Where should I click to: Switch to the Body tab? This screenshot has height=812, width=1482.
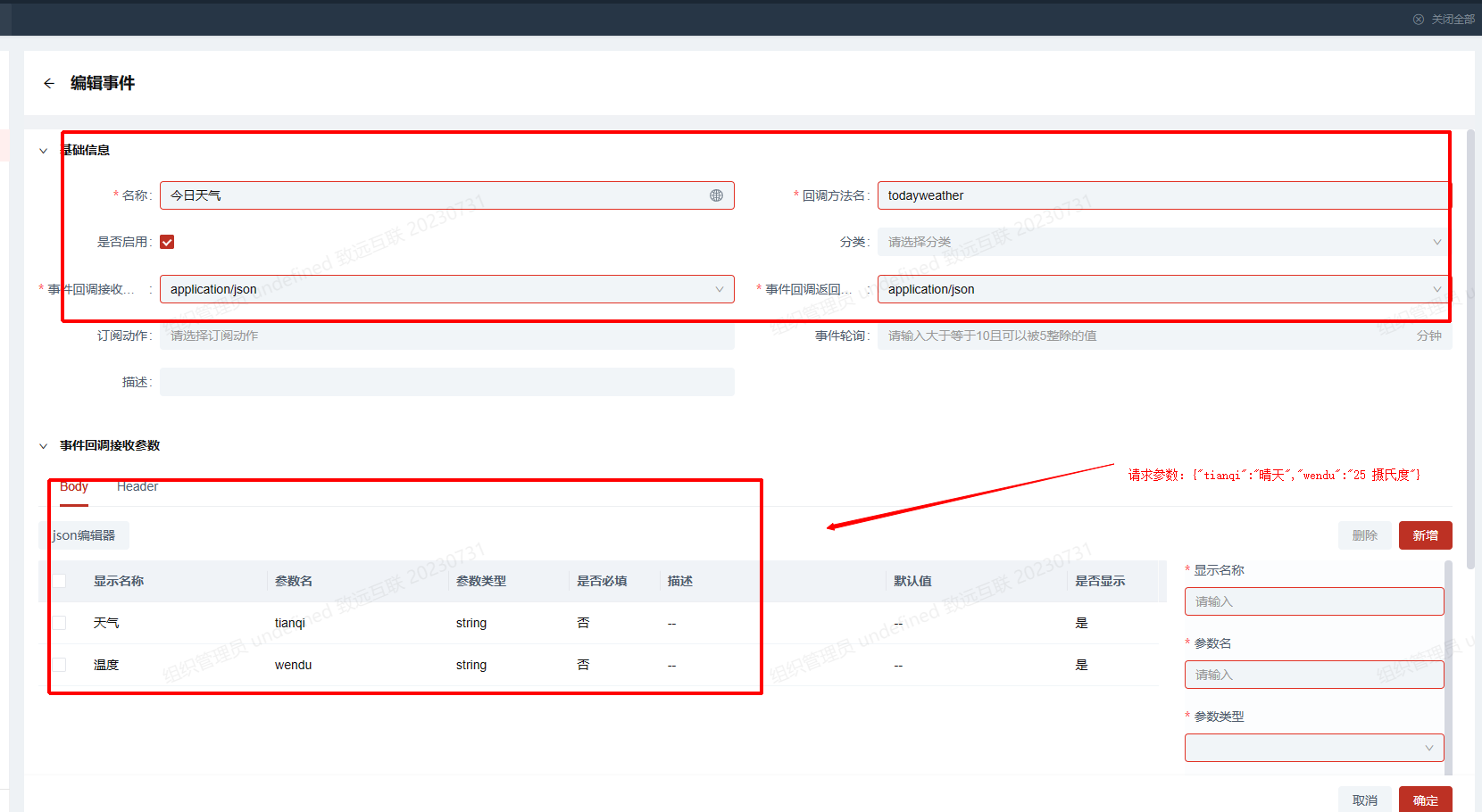pos(74,486)
